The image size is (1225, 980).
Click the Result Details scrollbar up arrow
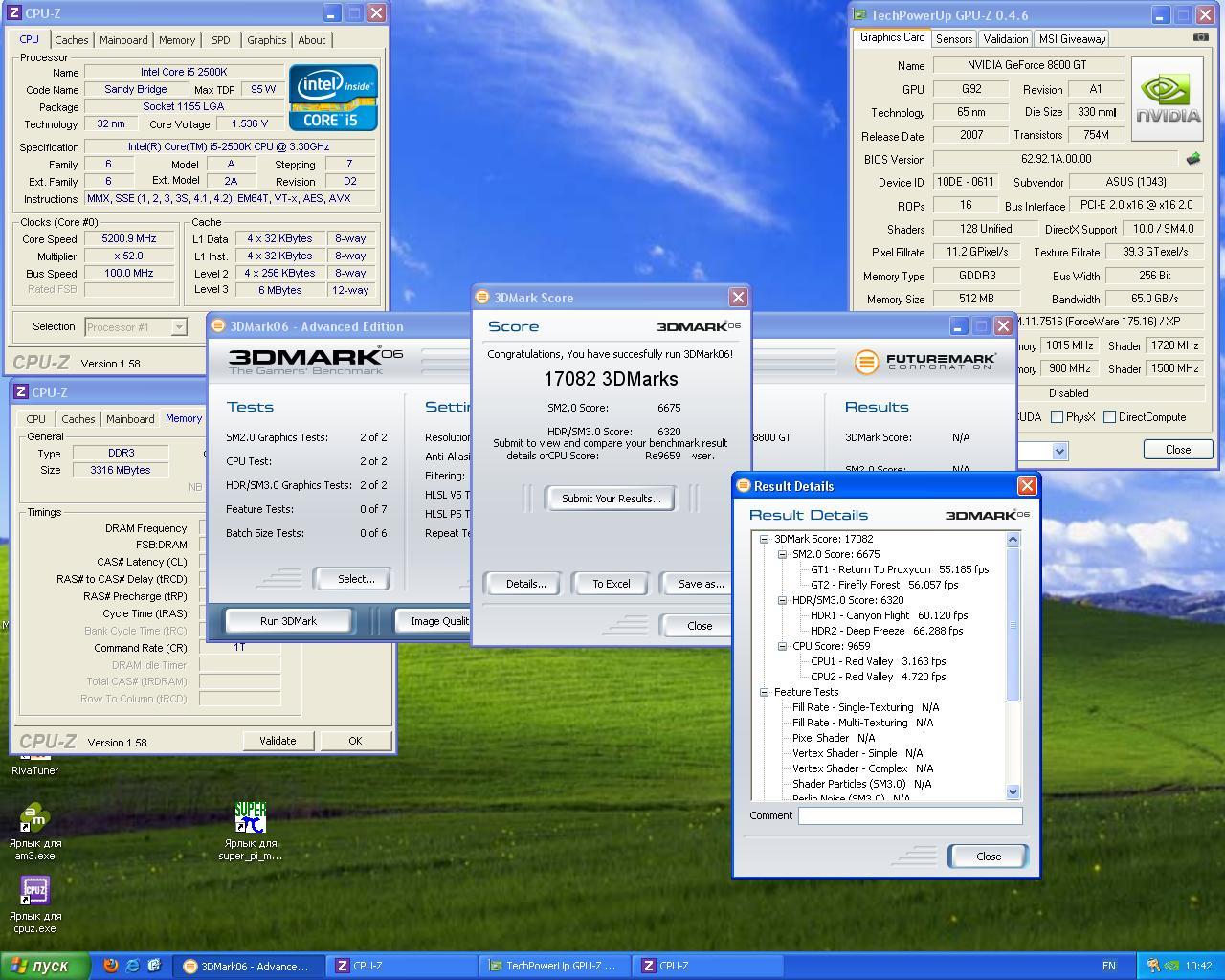tap(1013, 539)
